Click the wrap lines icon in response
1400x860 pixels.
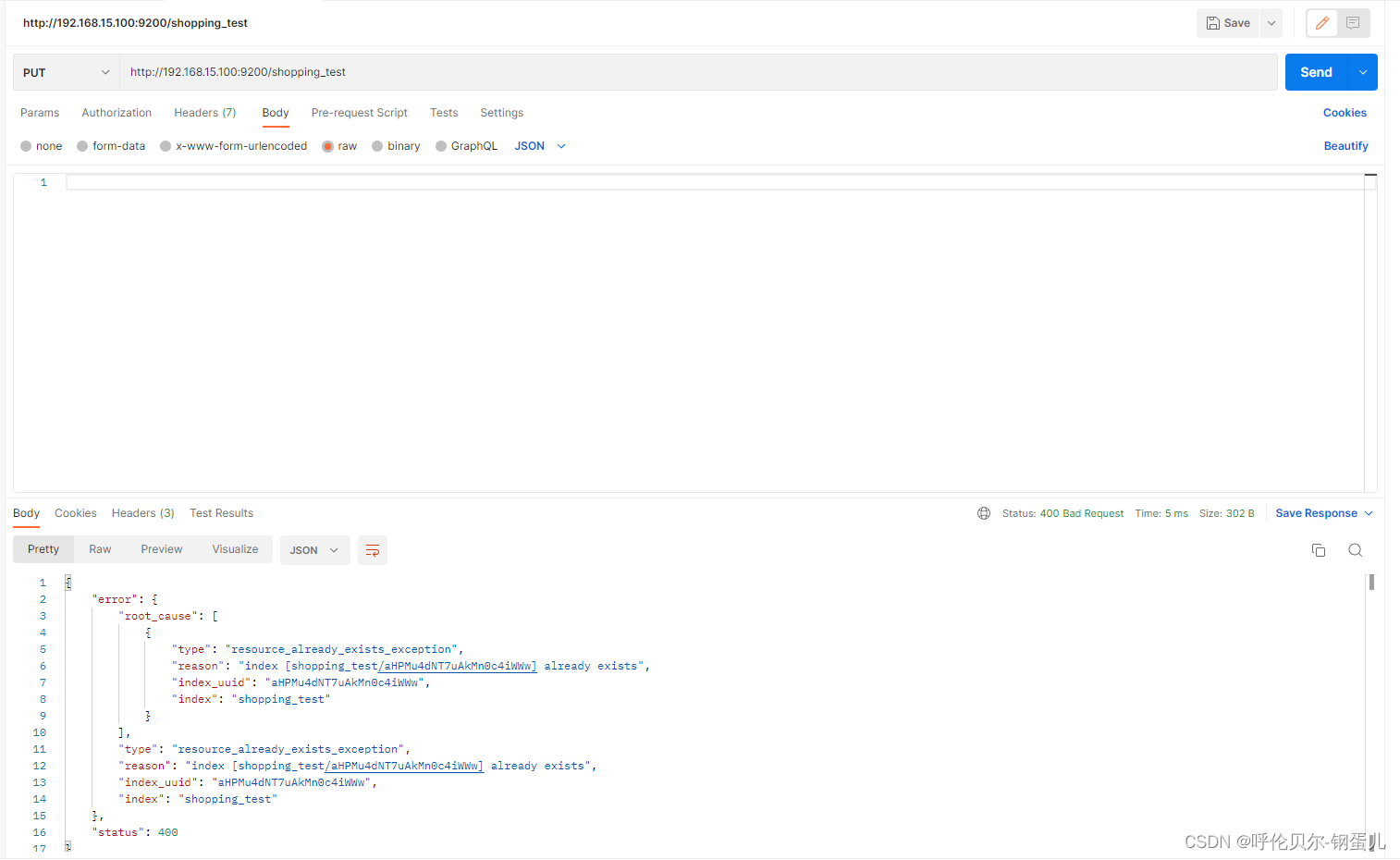pos(373,550)
